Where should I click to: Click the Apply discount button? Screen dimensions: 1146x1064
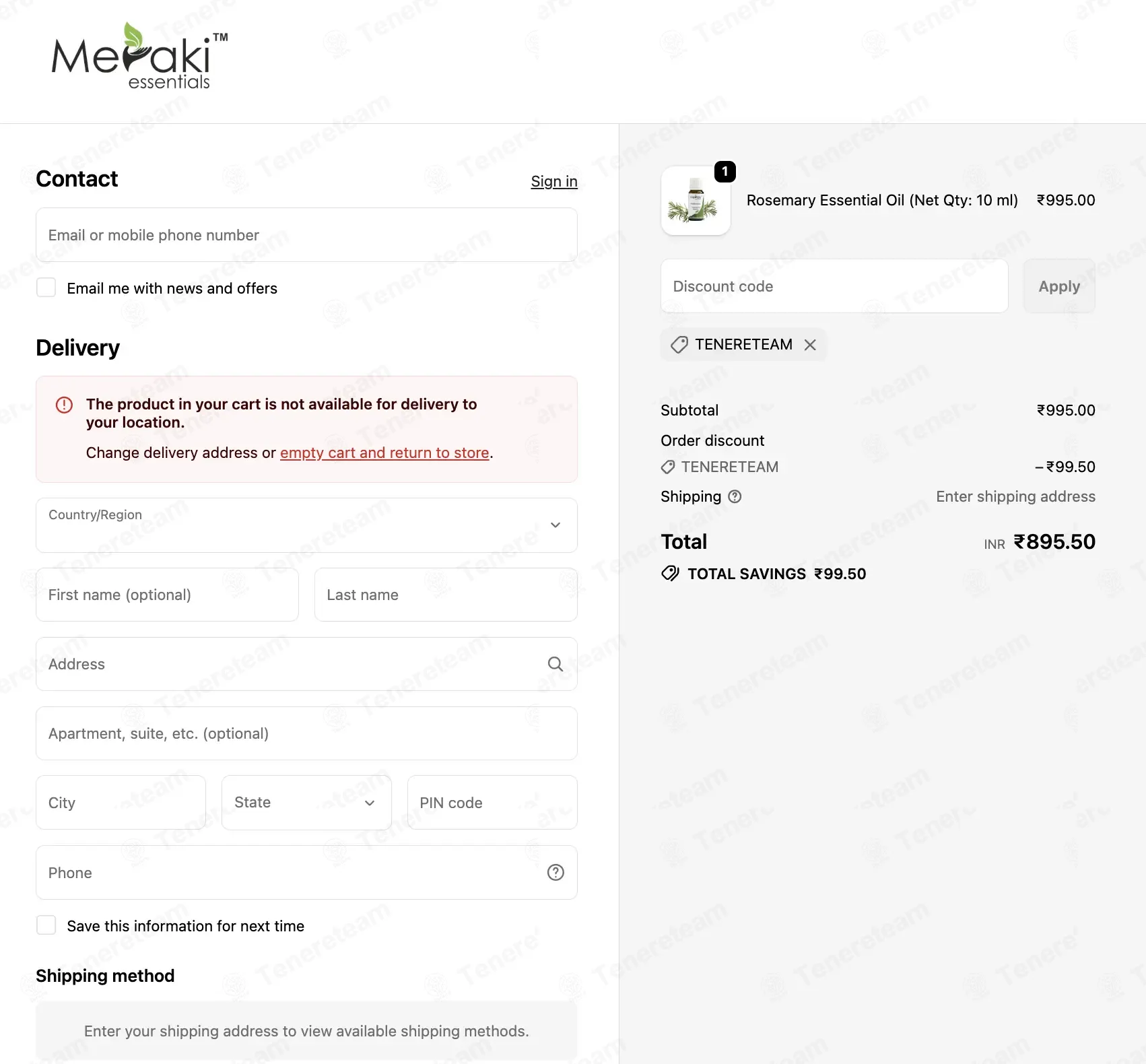coord(1059,286)
